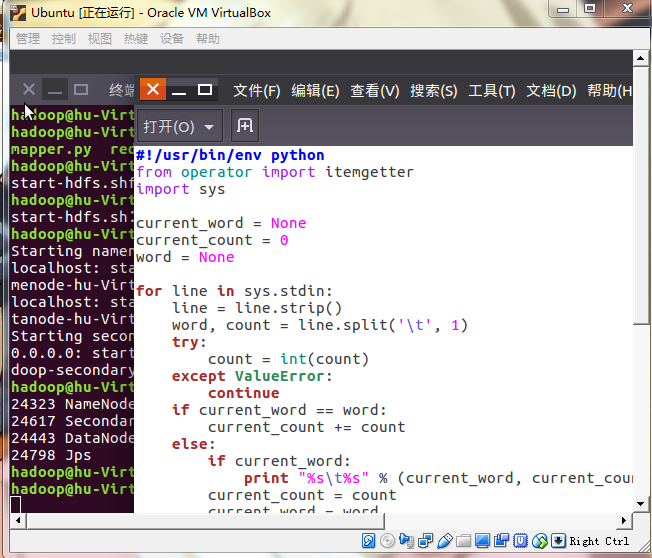Image resolution: width=652 pixels, height=558 pixels.
Task: Open the 编辑(E) menu in gedit
Action: tap(315, 90)
